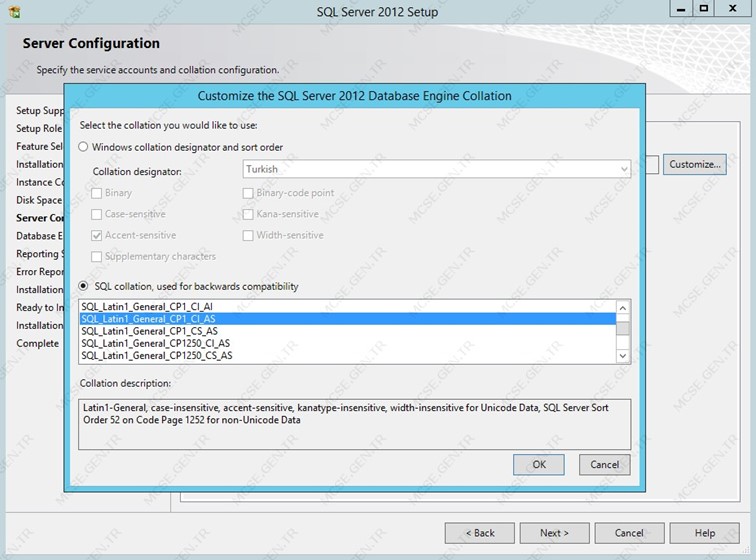Click the SQL Server Setup title bar icon

[x=15, y=12]
